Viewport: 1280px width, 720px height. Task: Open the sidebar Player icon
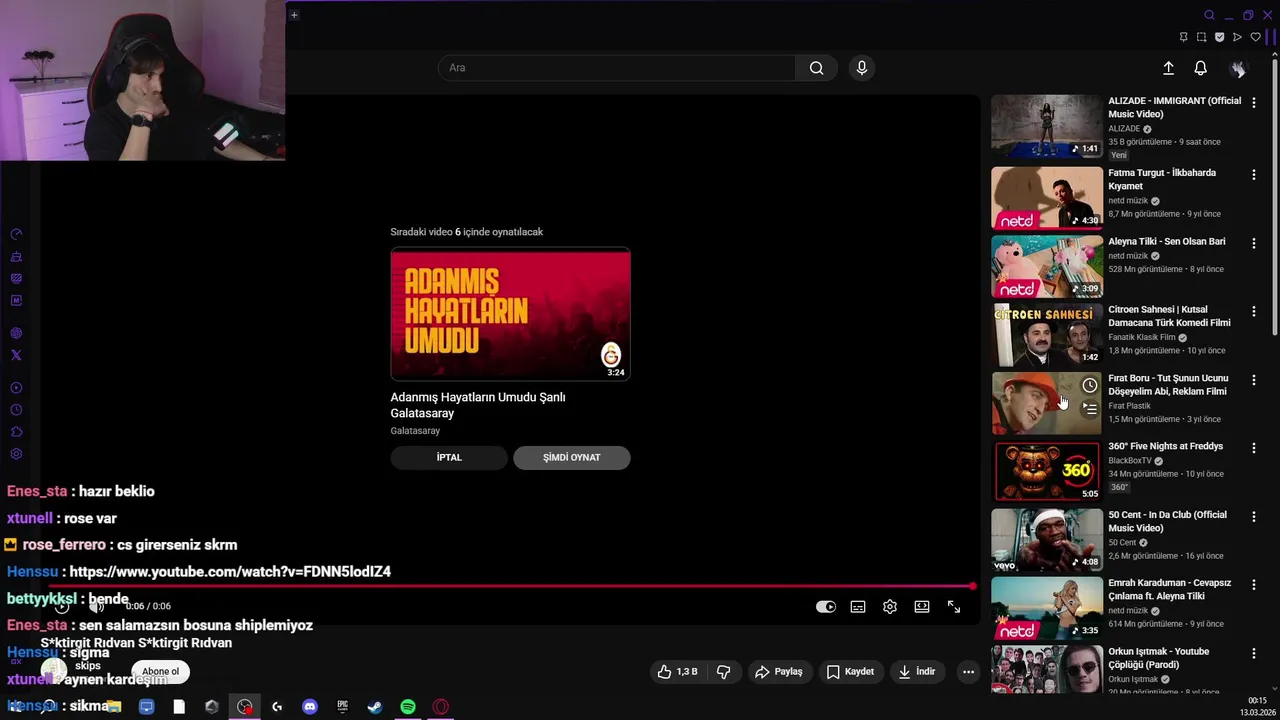(x=16, y=388)
